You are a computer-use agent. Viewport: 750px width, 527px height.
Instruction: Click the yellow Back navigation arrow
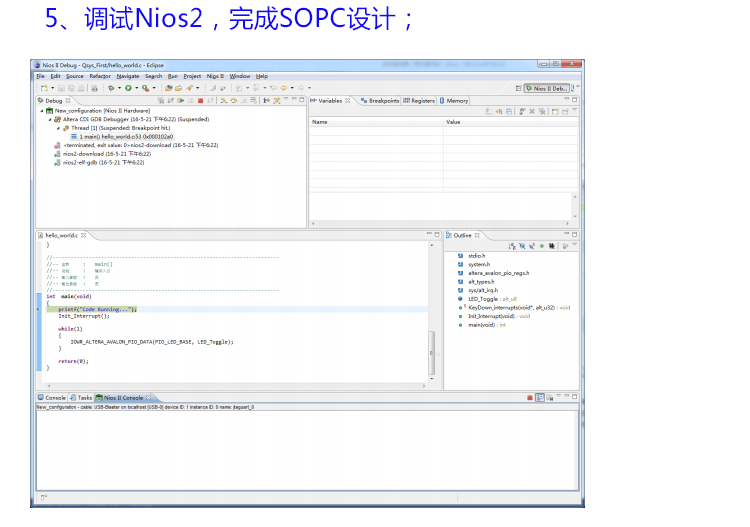point(284,88)
